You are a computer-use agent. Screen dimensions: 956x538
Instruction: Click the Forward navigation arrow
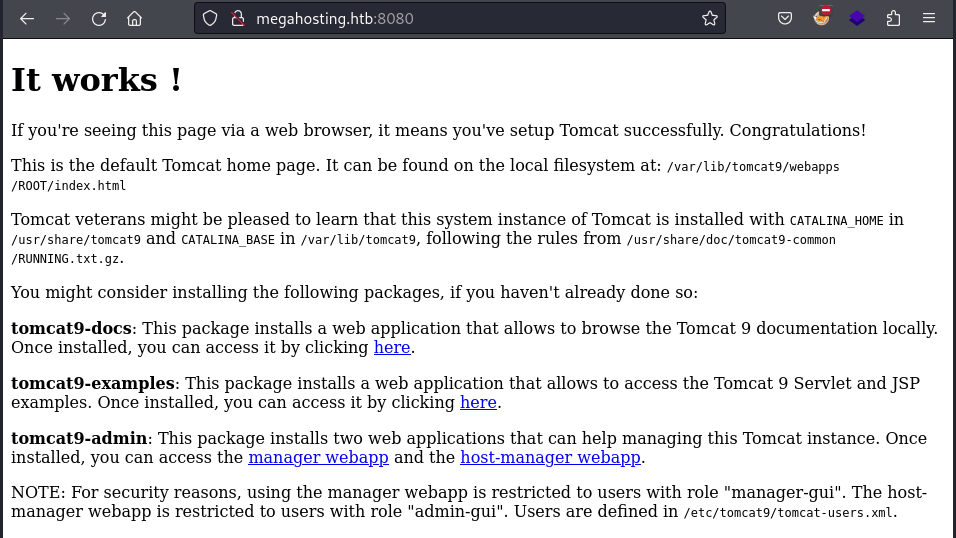(63, 18)
